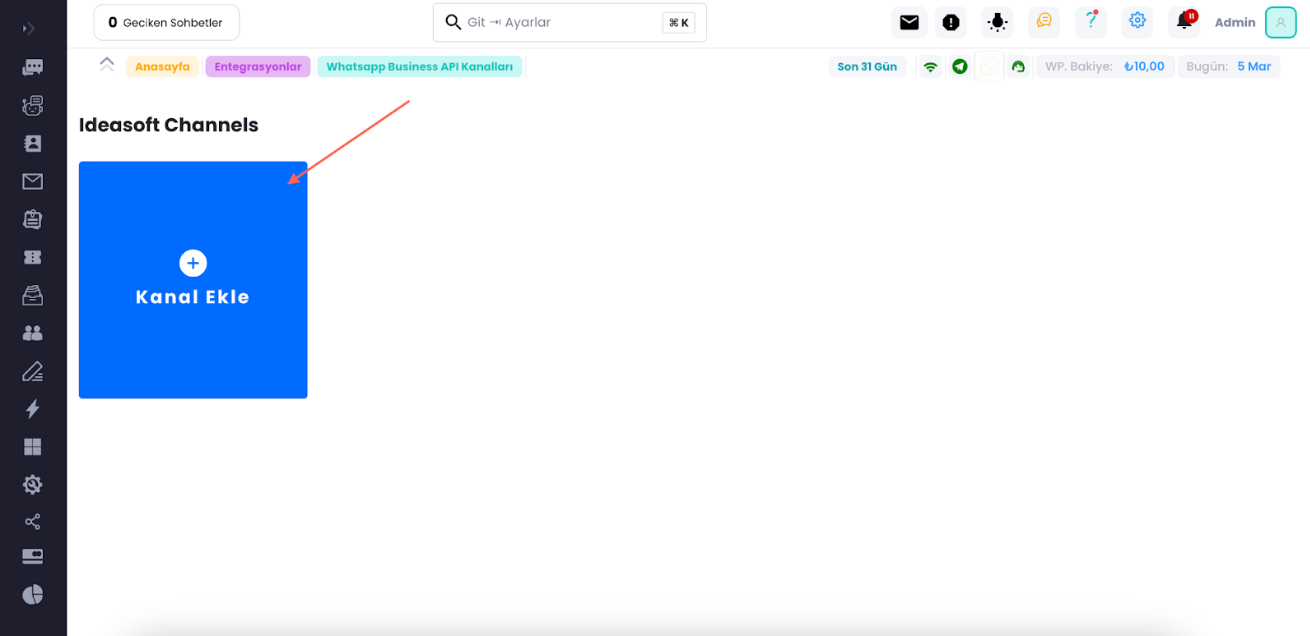Toggle the light bulb theme icon
Image resolution: width=1310 pixels, height=636 pixels.
click(x=997, y=22)
